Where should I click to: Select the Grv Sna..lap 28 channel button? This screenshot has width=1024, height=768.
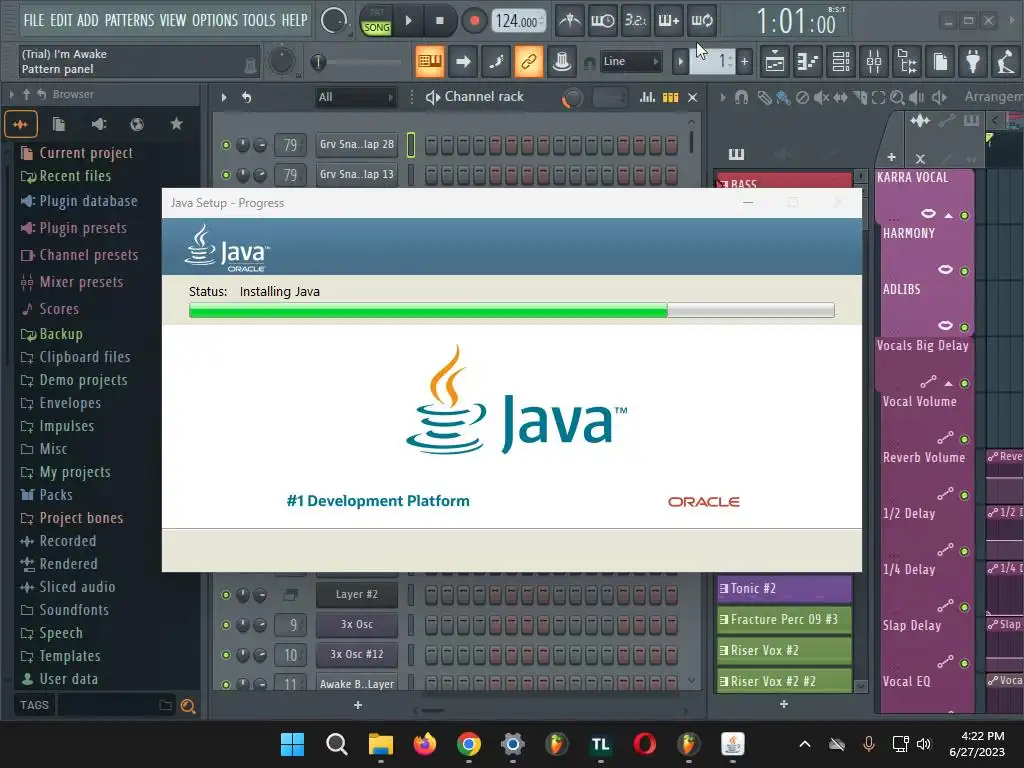357,144
